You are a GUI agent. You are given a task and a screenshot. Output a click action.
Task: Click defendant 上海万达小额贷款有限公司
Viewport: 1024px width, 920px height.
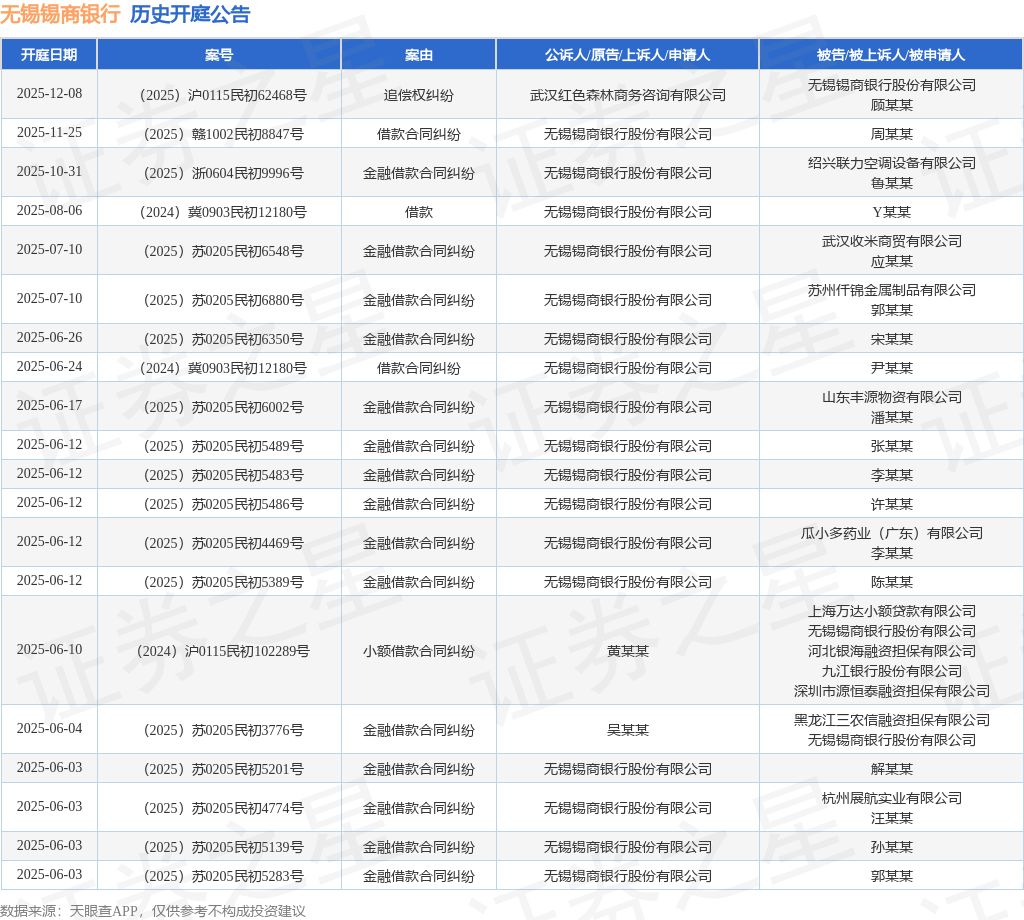click(x=891, y=611)
